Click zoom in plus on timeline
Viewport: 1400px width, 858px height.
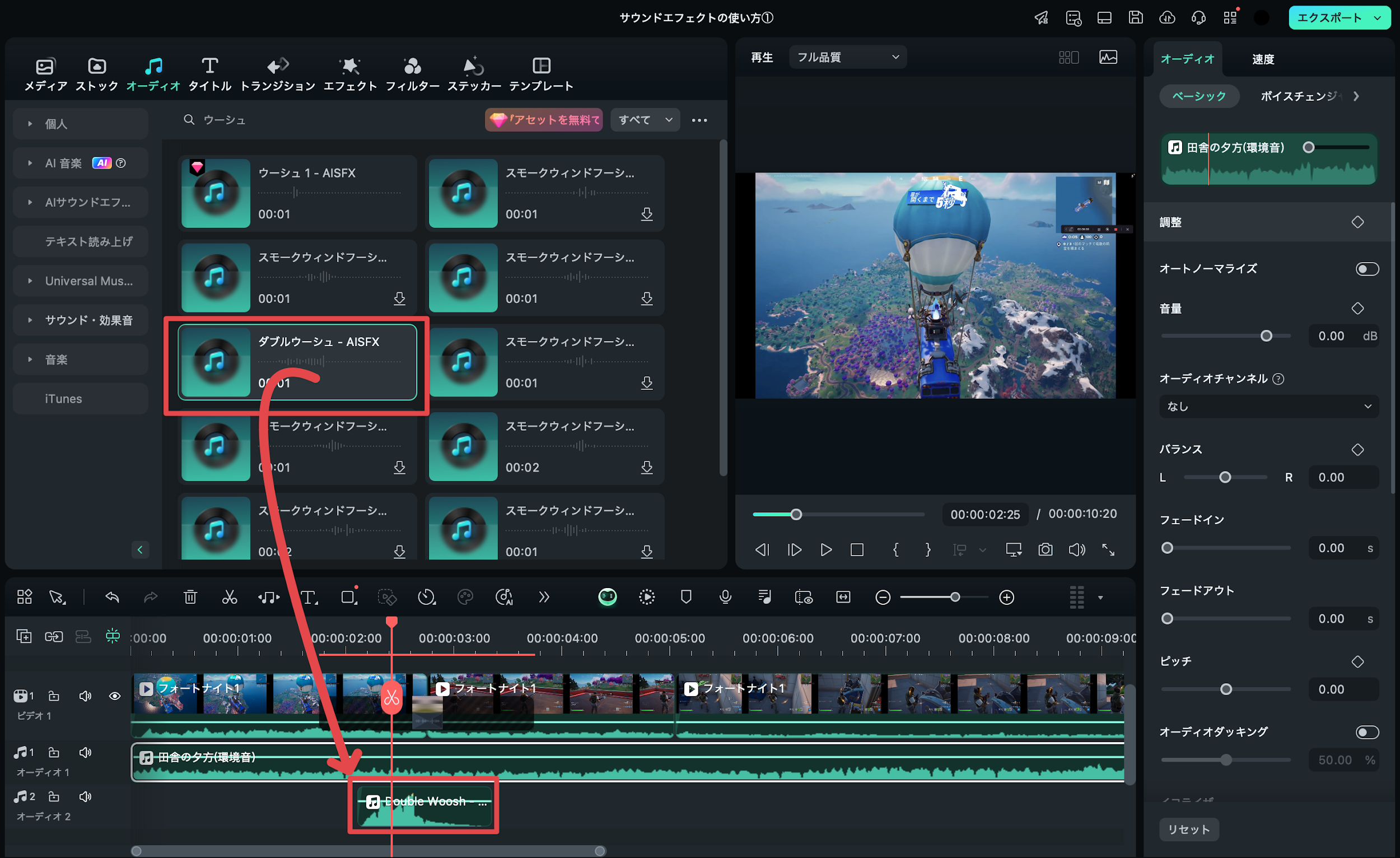pos(1007,597)
